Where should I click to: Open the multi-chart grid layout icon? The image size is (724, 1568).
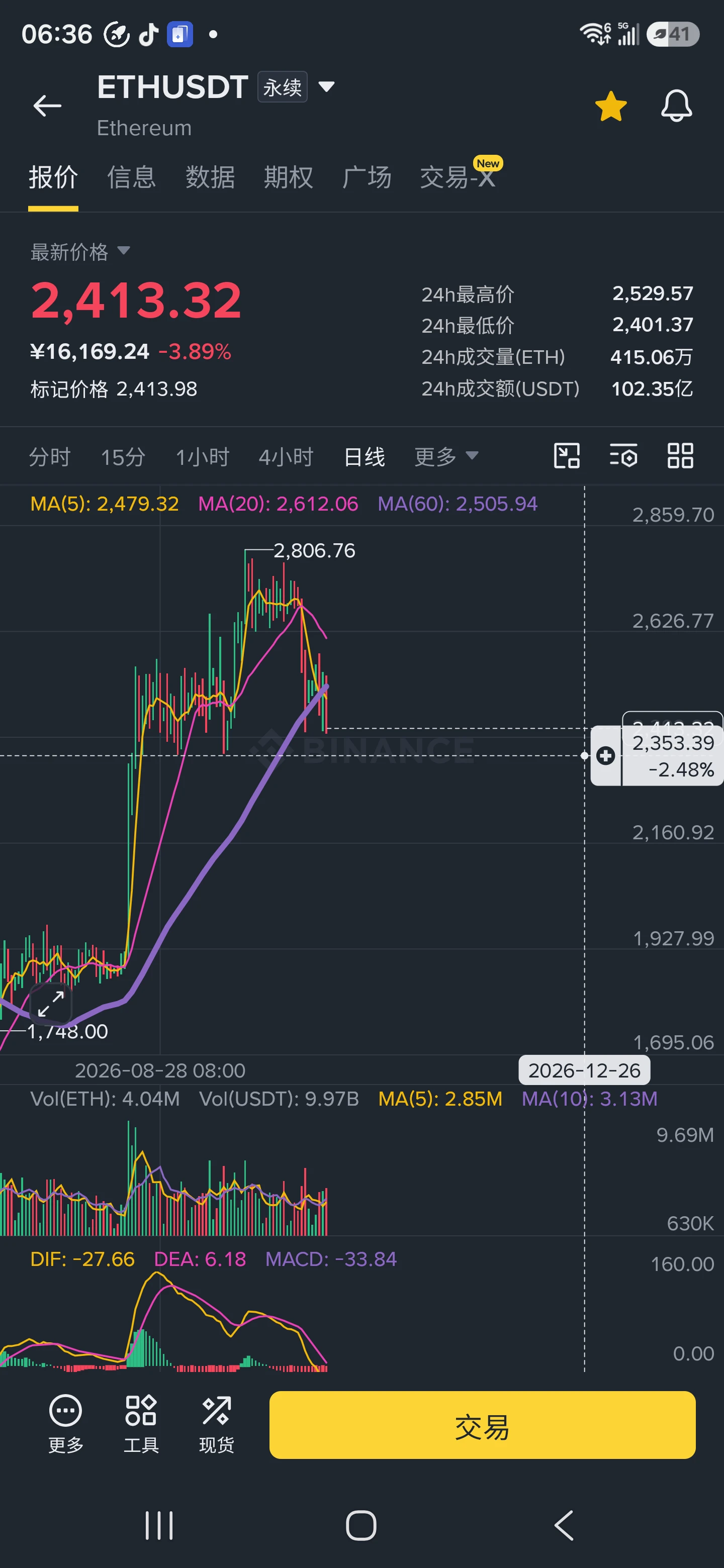coord(680,456)
